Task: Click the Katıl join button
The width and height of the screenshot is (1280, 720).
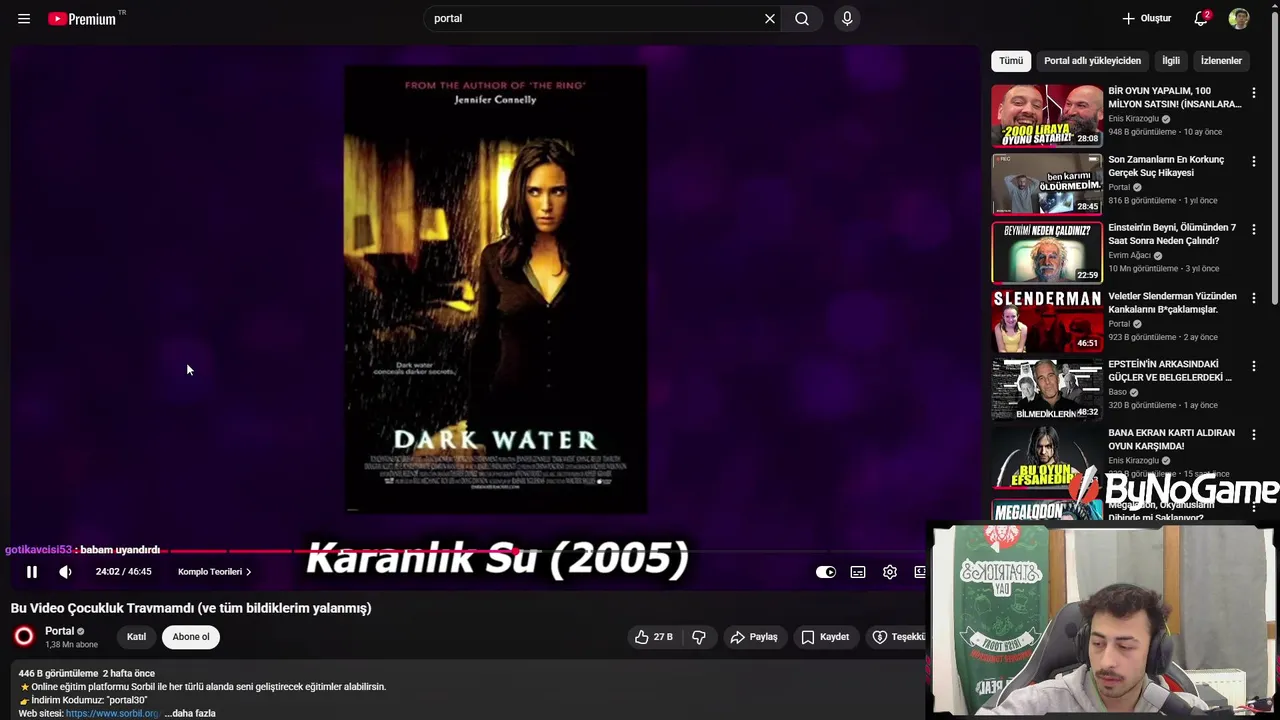Action: click(x=136, y=637)
